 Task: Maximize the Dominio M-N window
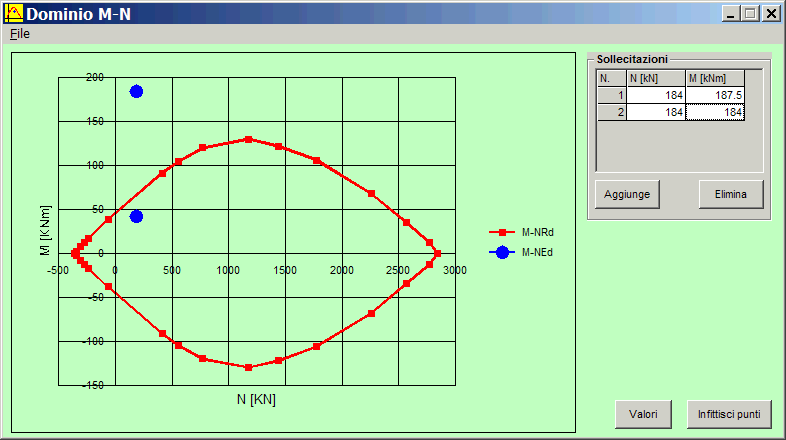(750, 14)
